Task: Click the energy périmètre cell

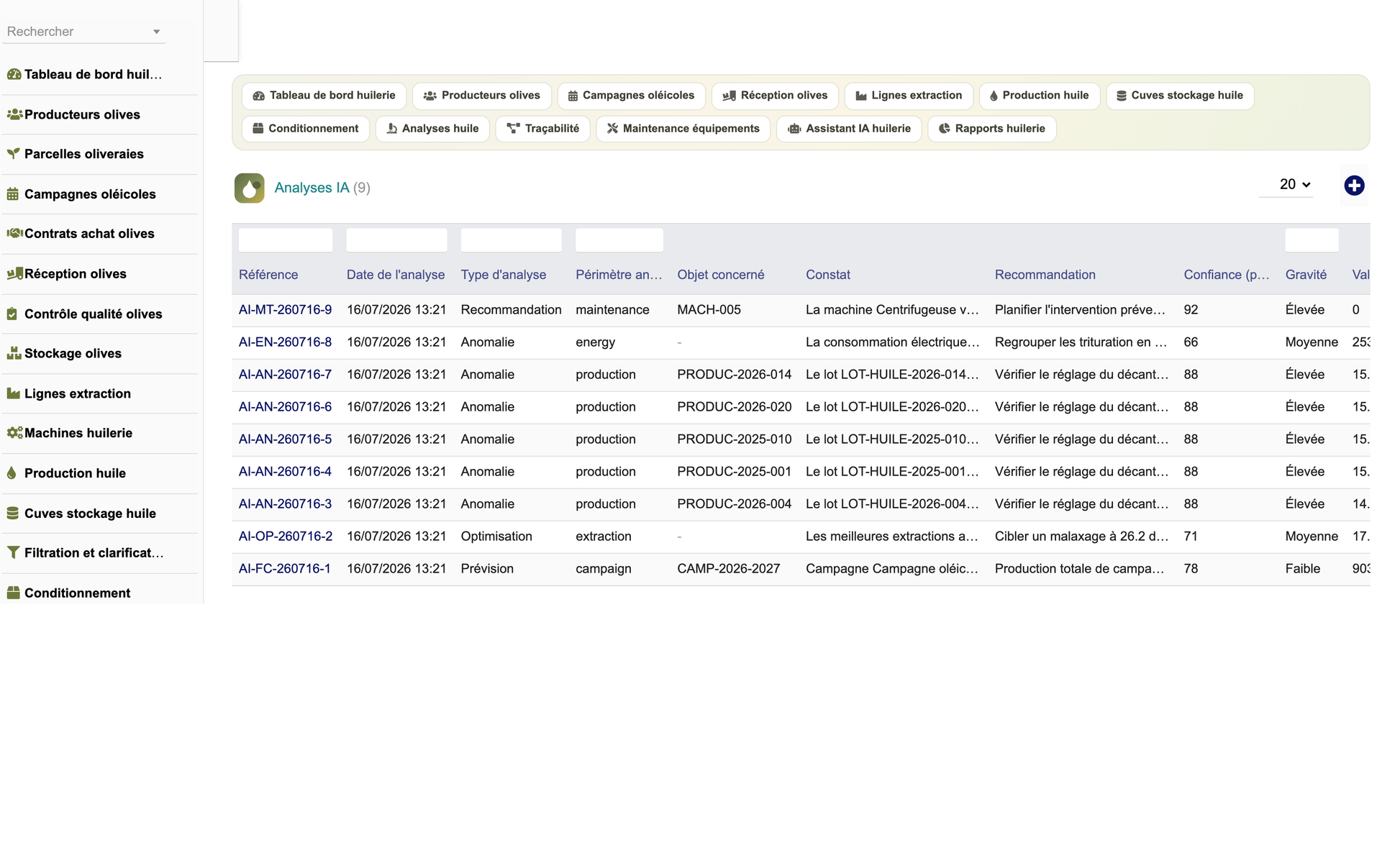Action: click(x=596, y=342)
